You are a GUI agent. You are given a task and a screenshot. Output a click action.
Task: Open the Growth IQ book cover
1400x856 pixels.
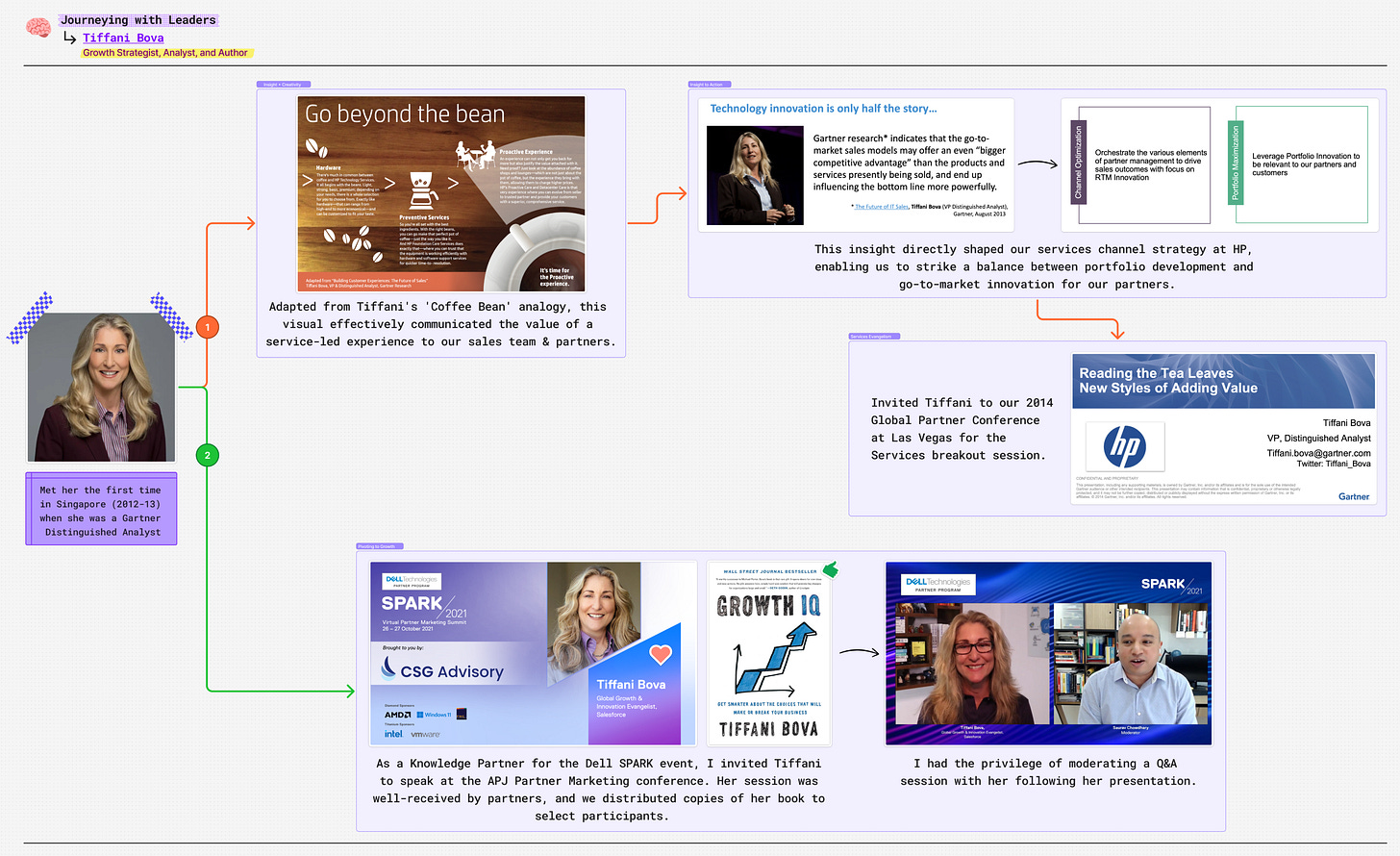[x=768, y=653]
